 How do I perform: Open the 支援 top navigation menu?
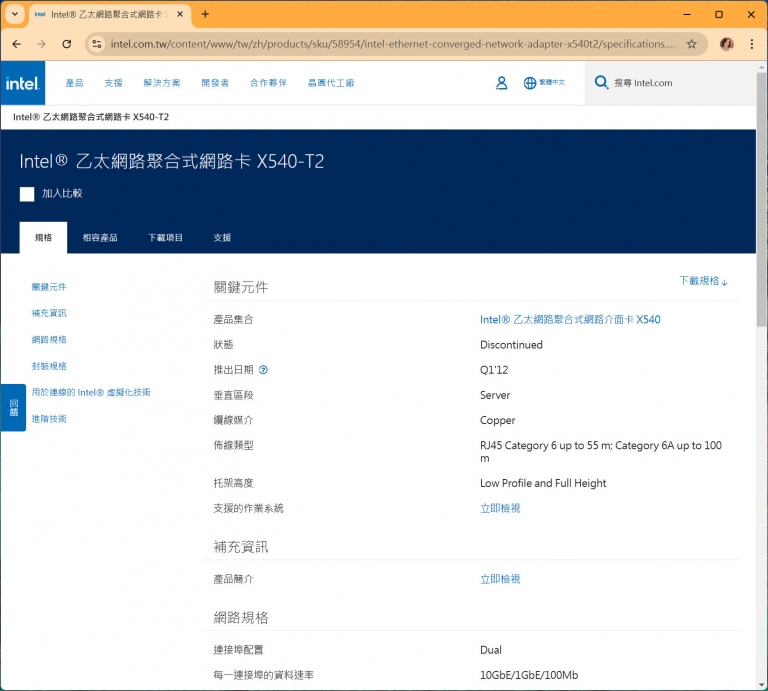click(113, 83)
